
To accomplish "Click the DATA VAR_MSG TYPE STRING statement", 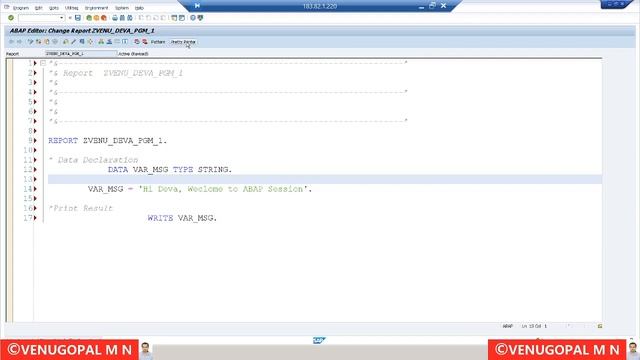I will tap(170, 169).
